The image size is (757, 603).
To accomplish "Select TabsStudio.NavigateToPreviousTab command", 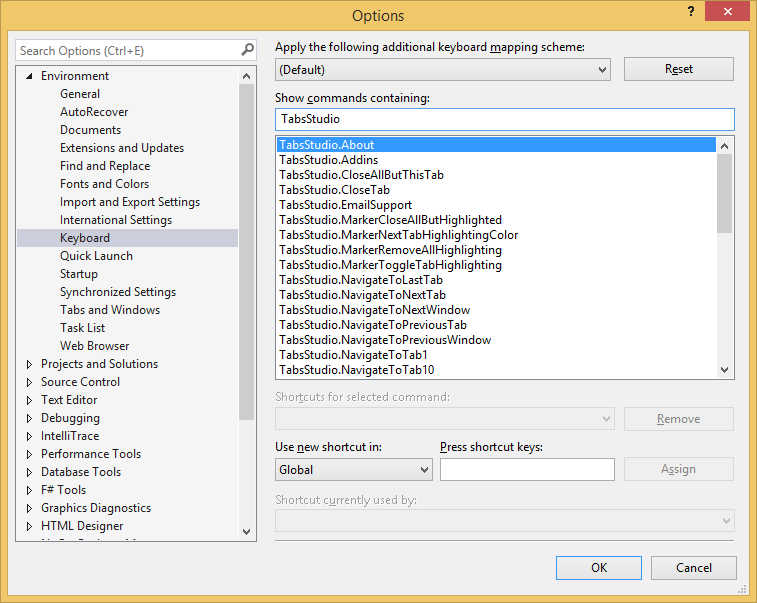I will point(496,324).
